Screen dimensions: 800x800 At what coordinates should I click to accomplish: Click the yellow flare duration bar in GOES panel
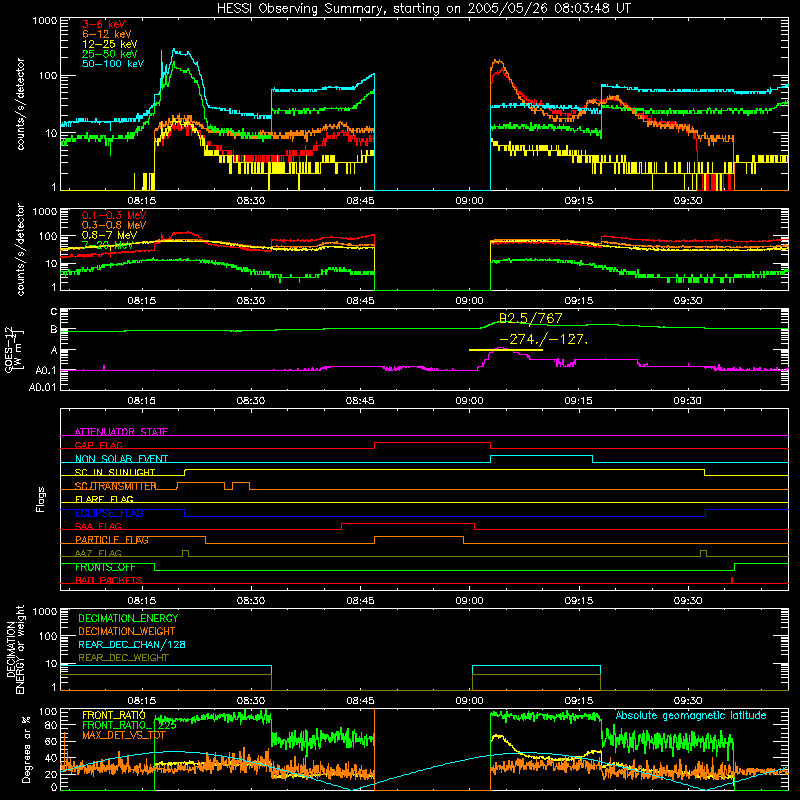pyautogui.click(x=506, y=350)
